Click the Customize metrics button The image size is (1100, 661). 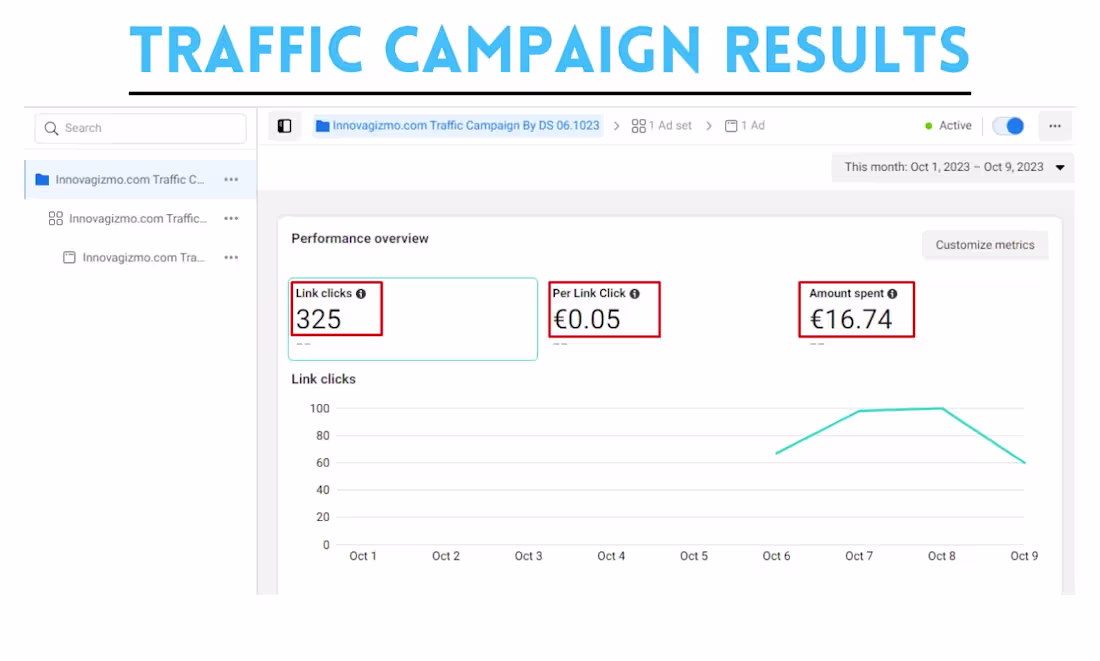point(984,245)
